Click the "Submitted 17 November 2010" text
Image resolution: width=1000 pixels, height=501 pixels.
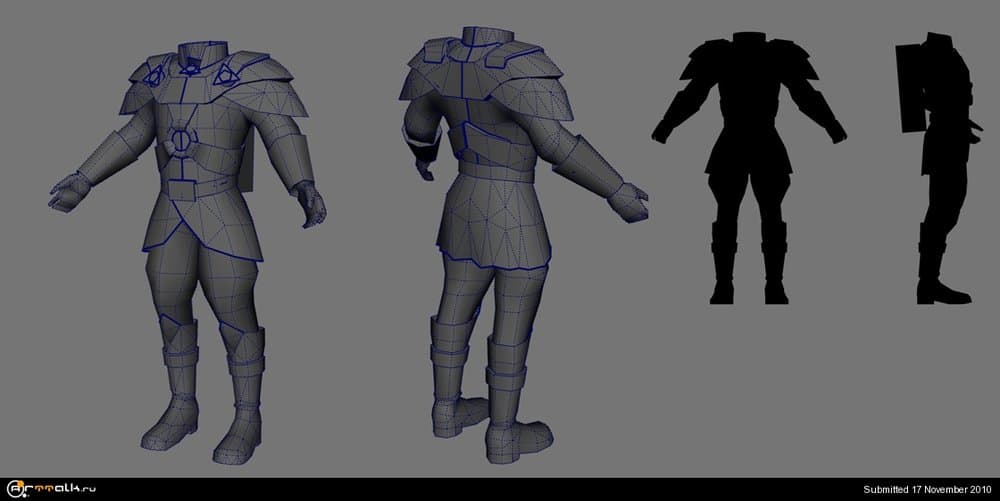tap(927, 490)
